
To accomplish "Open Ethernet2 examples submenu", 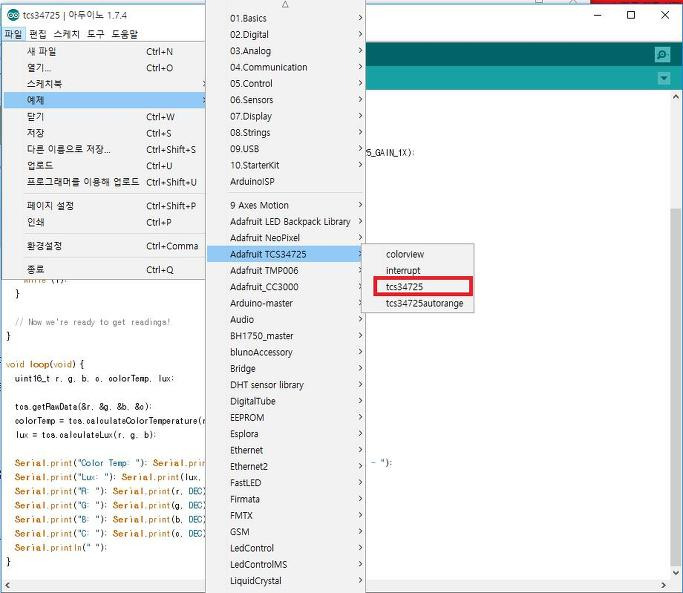I will pyautogui.click(x=286, y=467).
